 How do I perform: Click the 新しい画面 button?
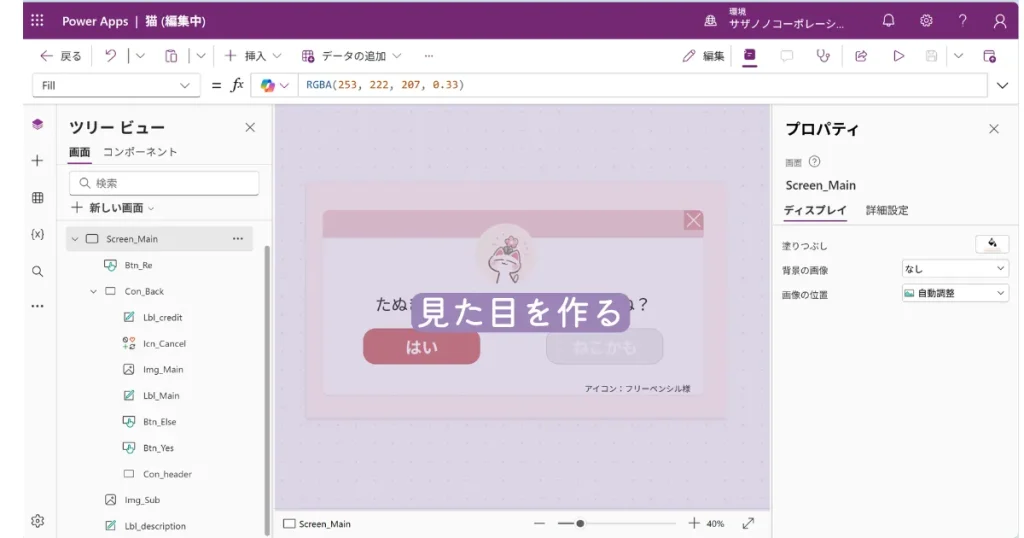click(x=114, y=208)
